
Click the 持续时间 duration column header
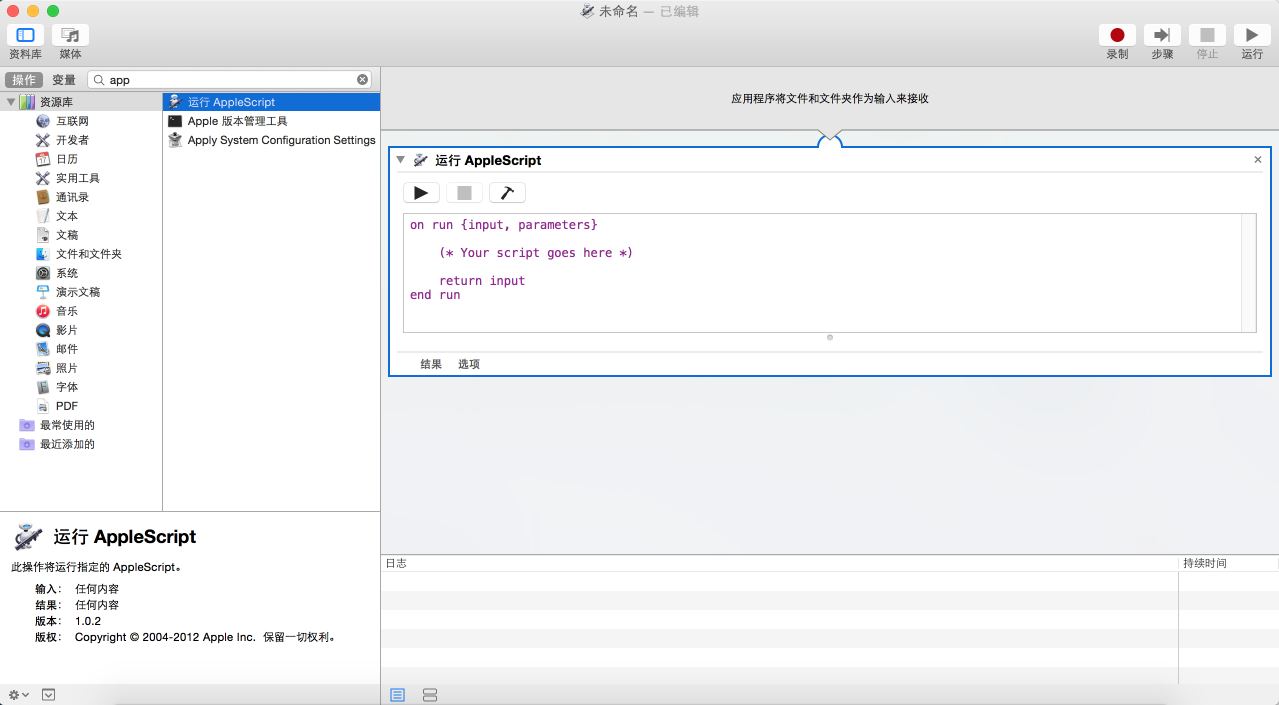1228,563
